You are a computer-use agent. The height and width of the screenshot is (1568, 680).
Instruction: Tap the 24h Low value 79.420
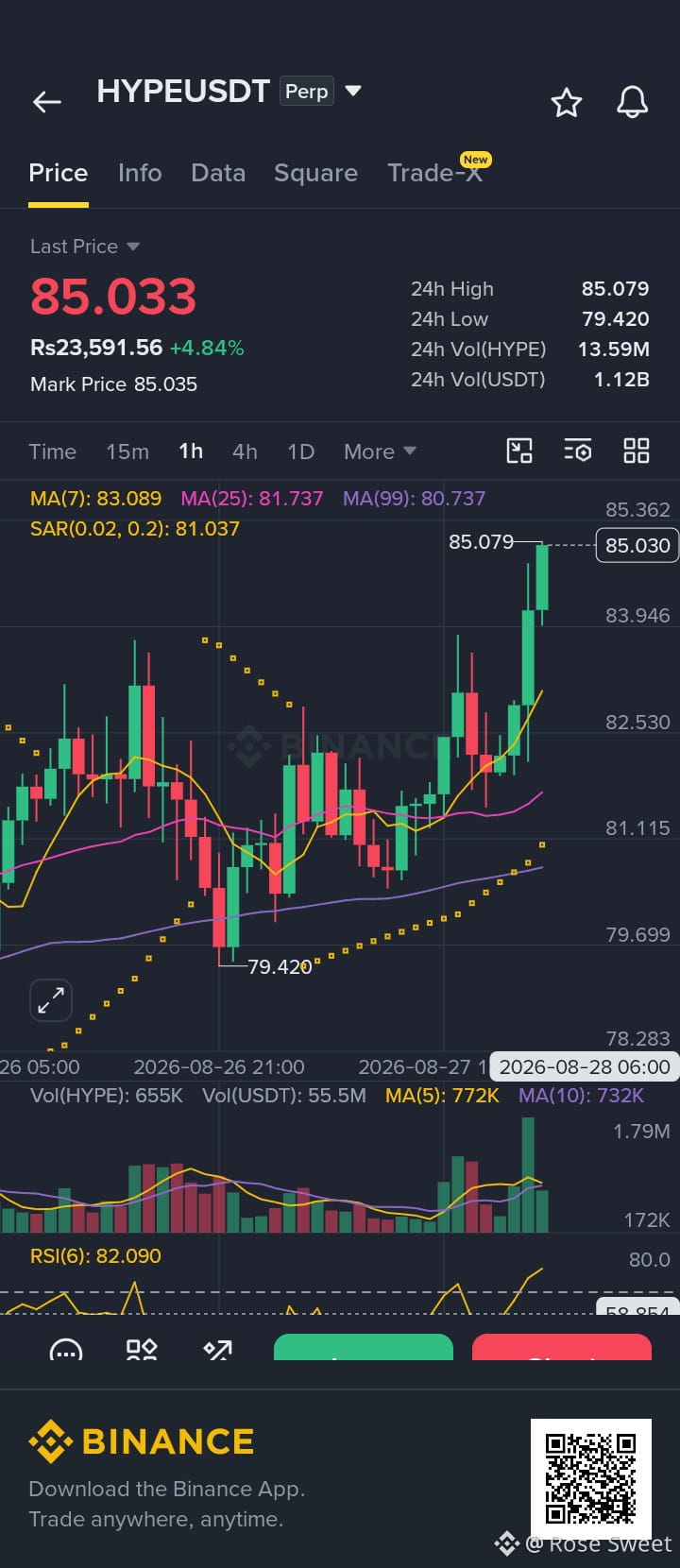[x=615, y=319]
